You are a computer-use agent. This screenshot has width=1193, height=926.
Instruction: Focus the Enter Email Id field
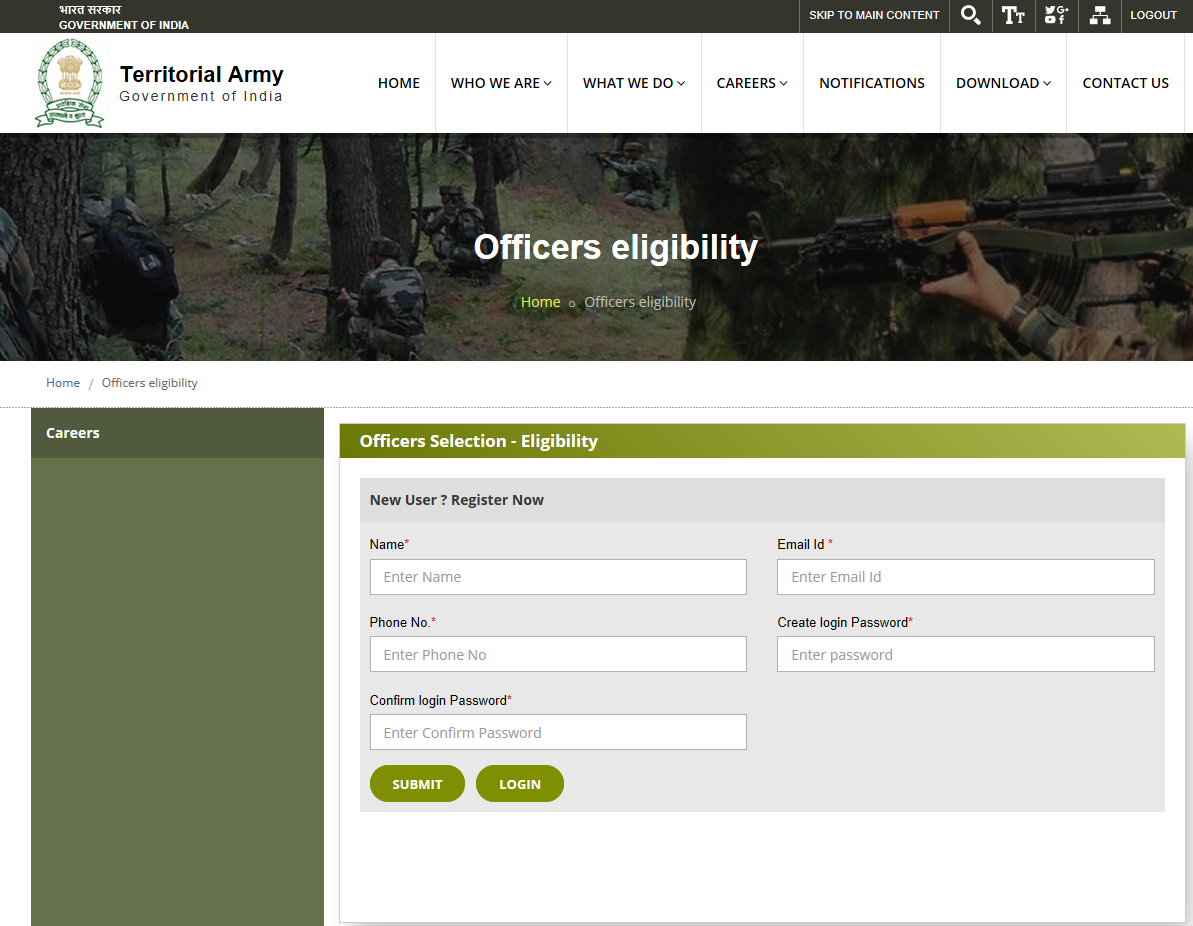point(966,577)
